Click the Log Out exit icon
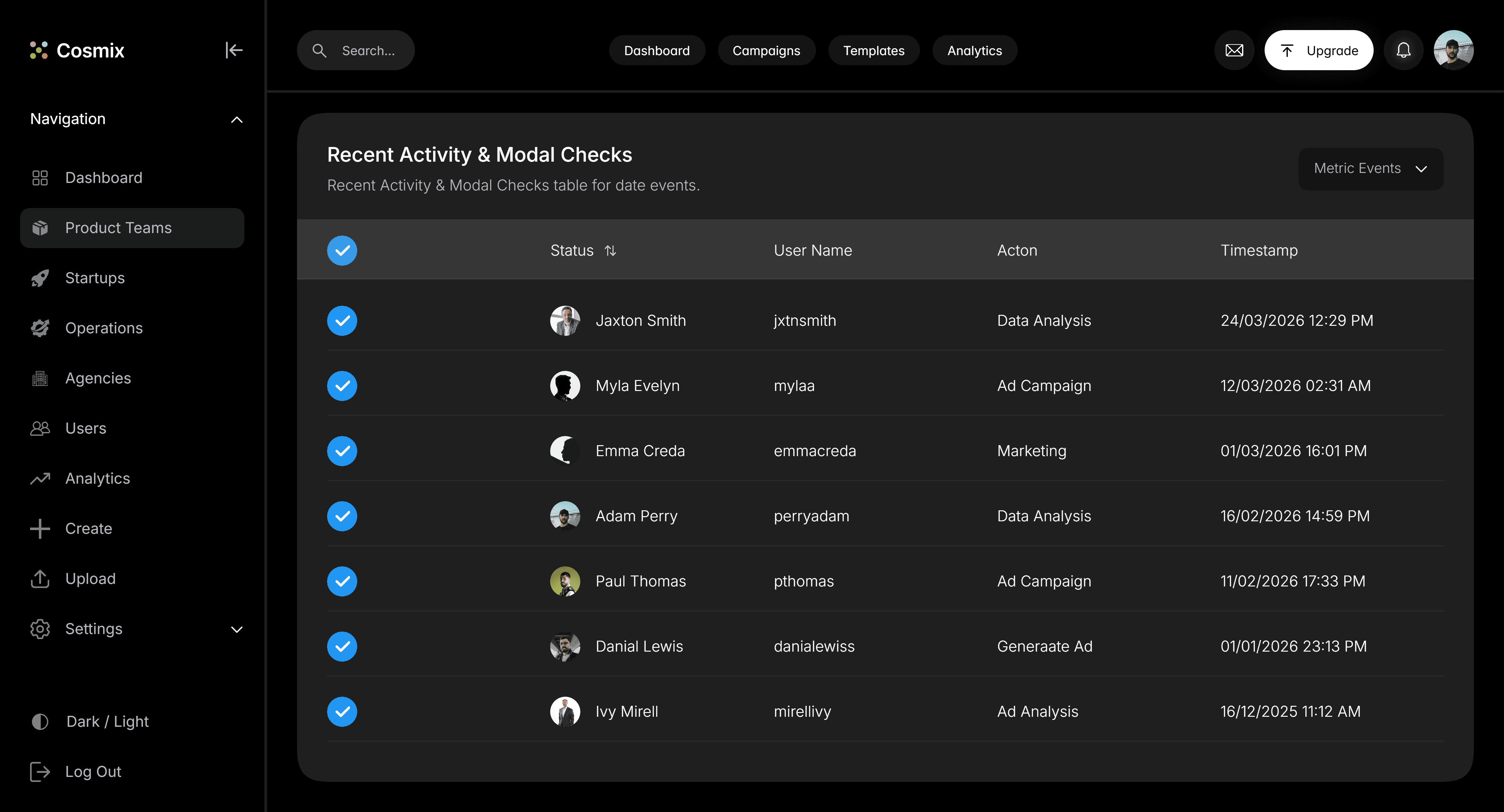1504x812 pixels. (x=40, y=772)
